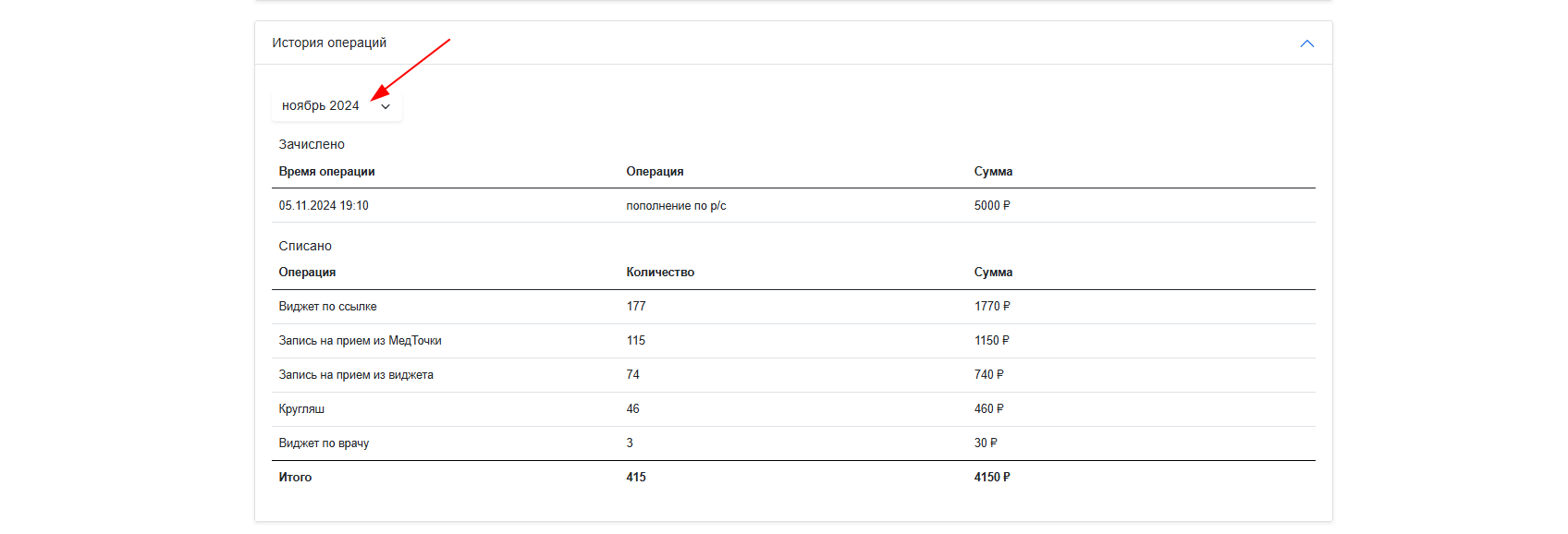Click the Зачислено section label
The width and height of the screenshot is (1568, 534).
pos(312,144)
